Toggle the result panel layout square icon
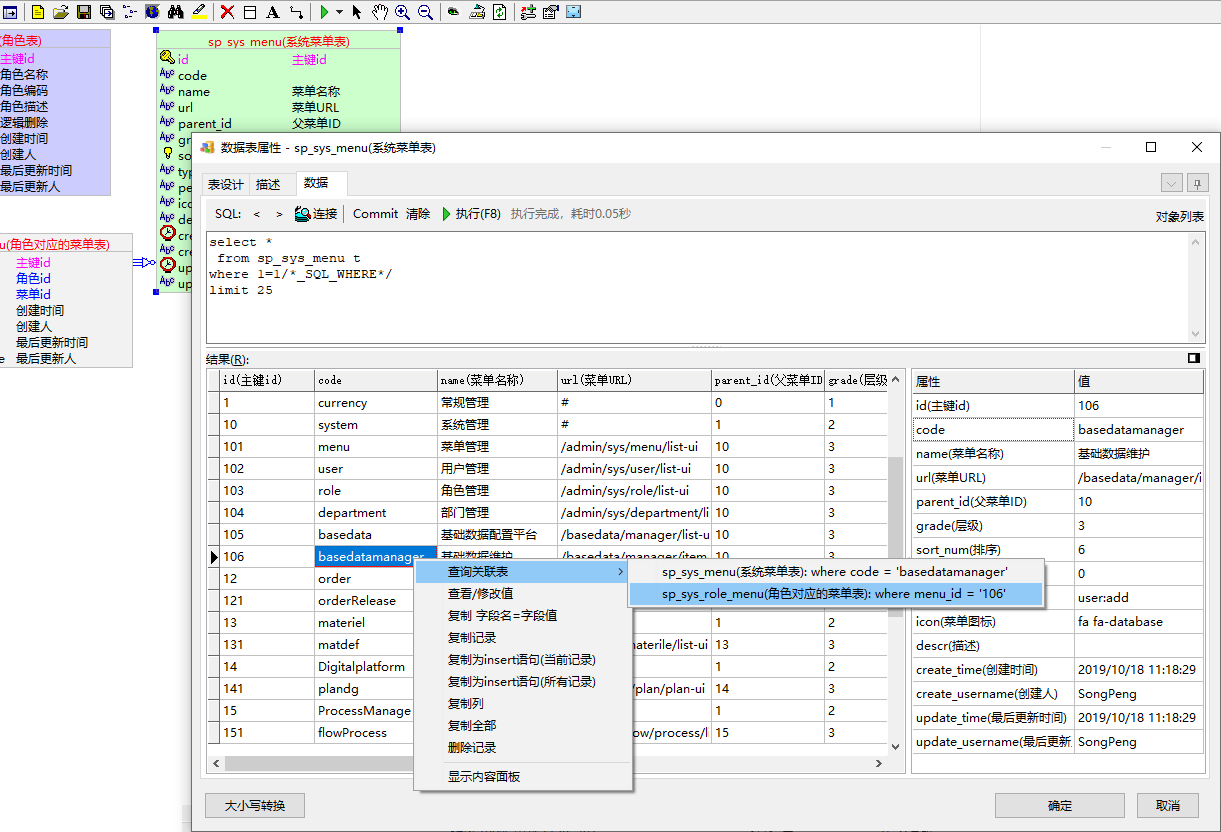Viewport: 1221px width, 832px height. [1194, 358]
